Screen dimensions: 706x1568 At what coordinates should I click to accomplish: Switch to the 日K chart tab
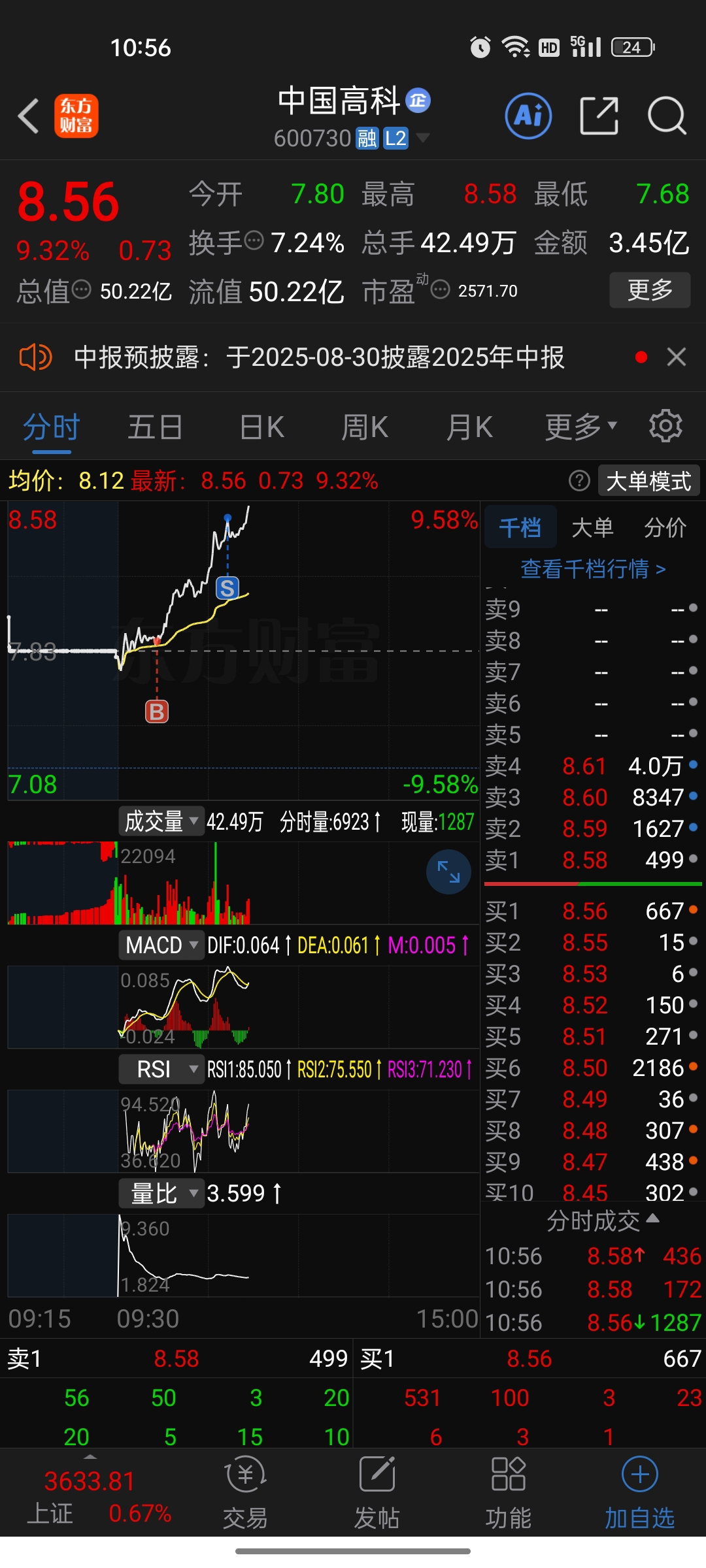tap(261, 427)
